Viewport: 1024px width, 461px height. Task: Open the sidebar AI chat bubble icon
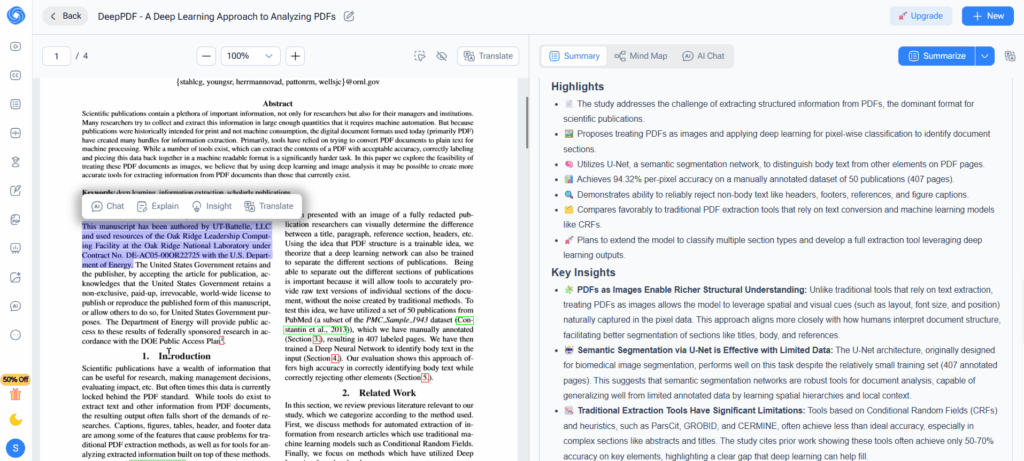coord(16,306)
